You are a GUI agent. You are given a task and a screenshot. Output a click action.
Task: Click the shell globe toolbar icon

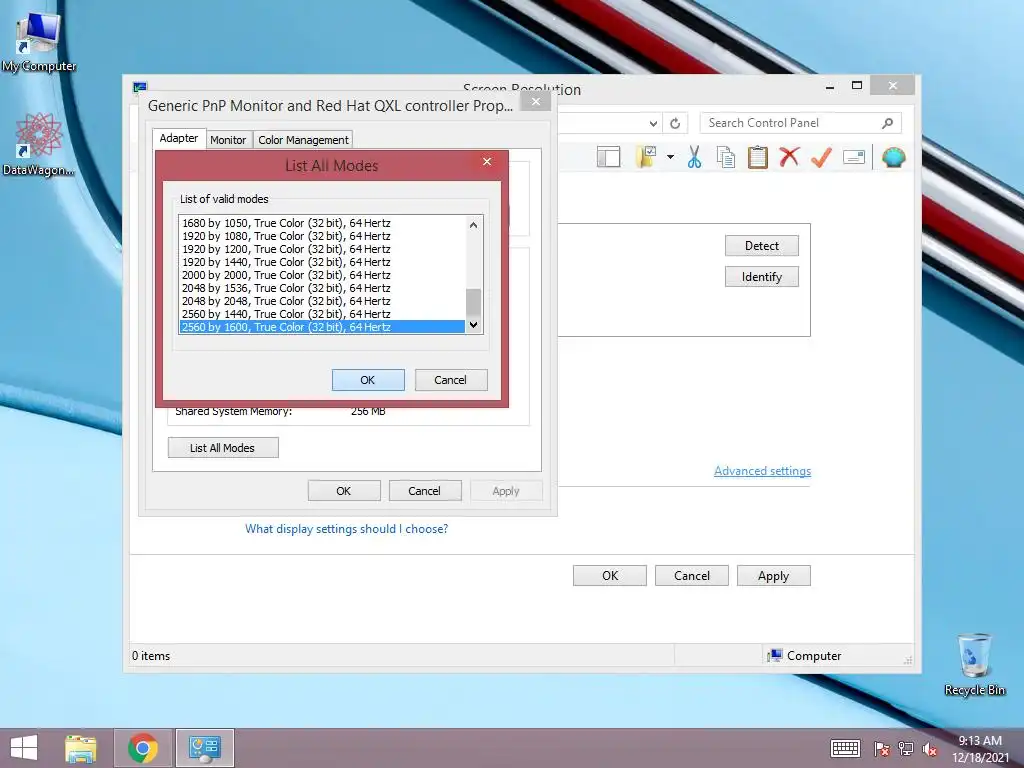tap(893, 157)
